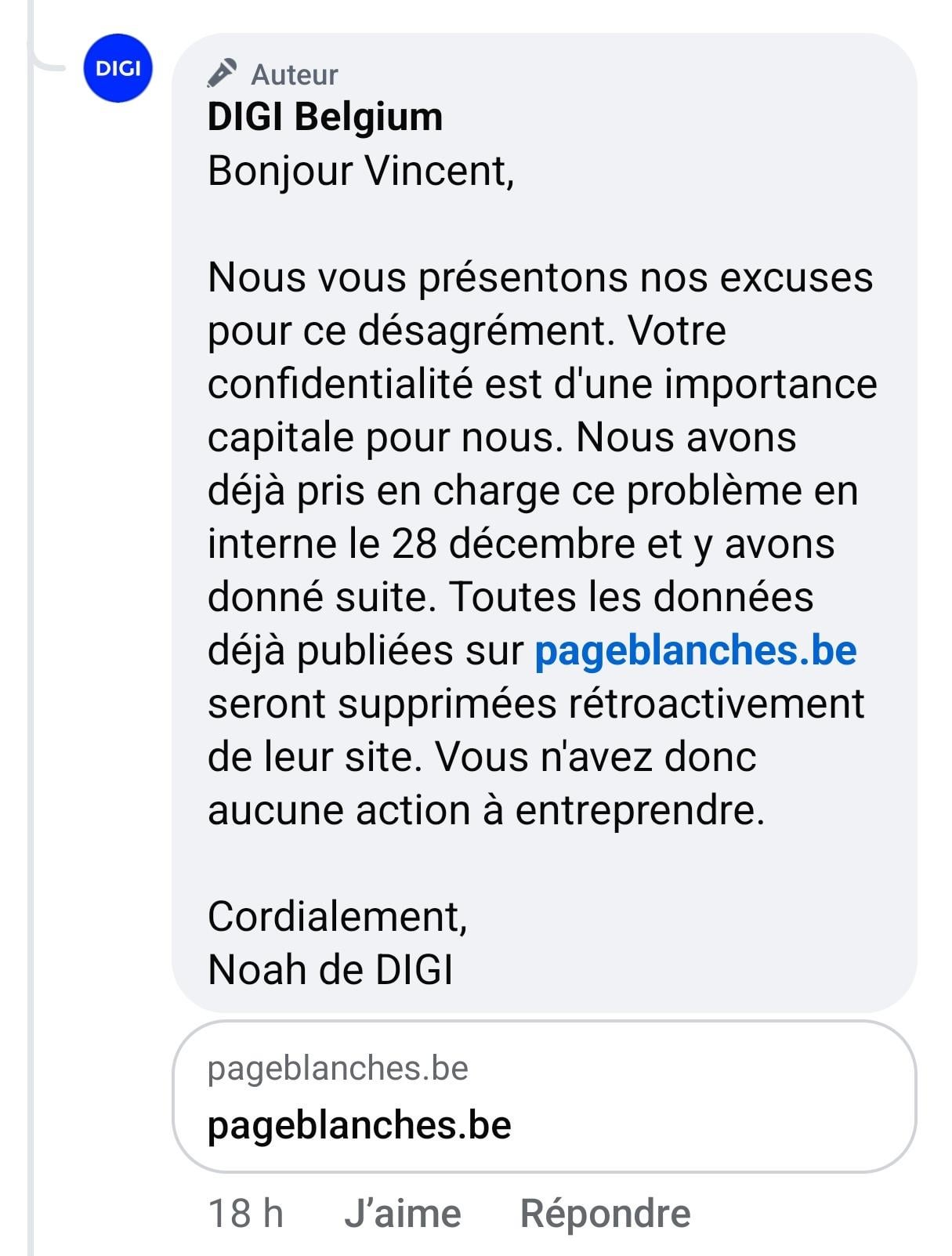The height and width of the screenshot is (1256, 952).
Task: Select the Auteur label next to the pencil
Action: pos(295,75)
